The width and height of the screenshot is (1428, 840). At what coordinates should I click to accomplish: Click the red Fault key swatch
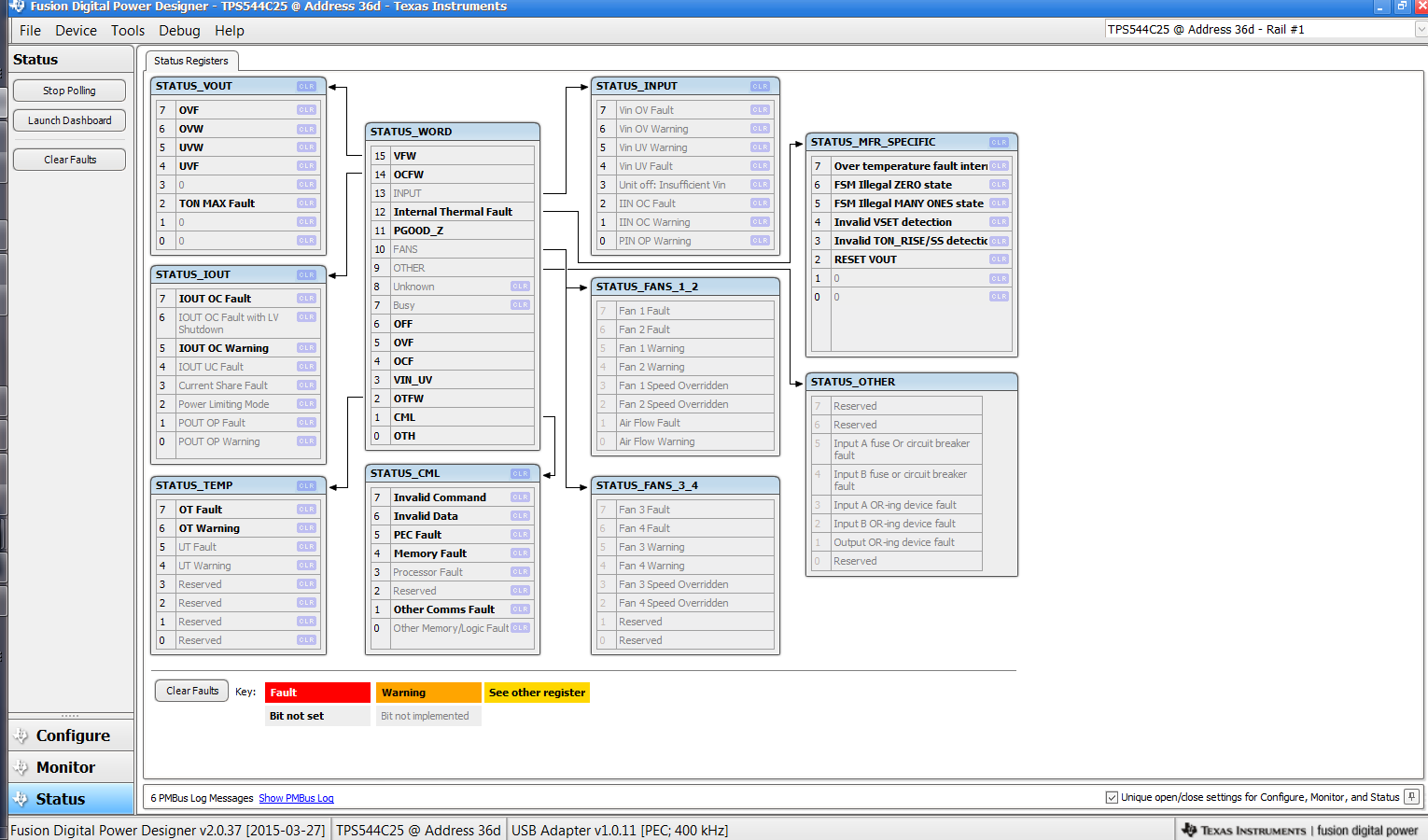point(317,693)
